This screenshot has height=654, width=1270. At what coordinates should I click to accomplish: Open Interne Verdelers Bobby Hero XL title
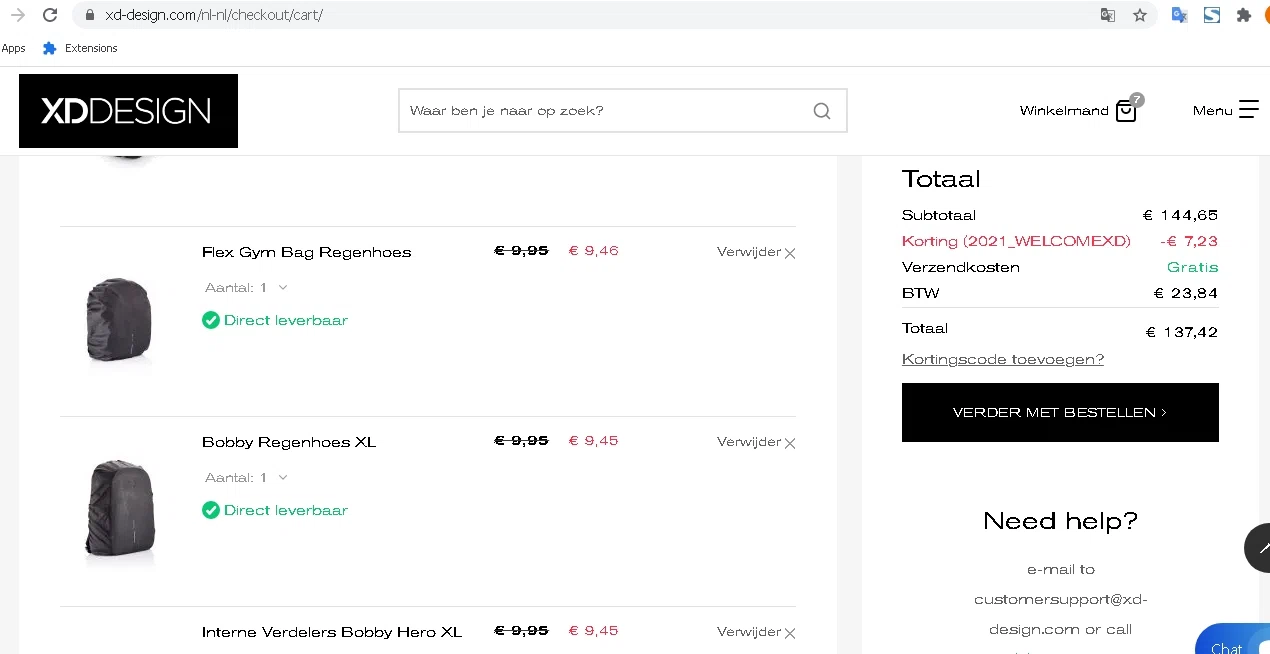coord(332,632)
